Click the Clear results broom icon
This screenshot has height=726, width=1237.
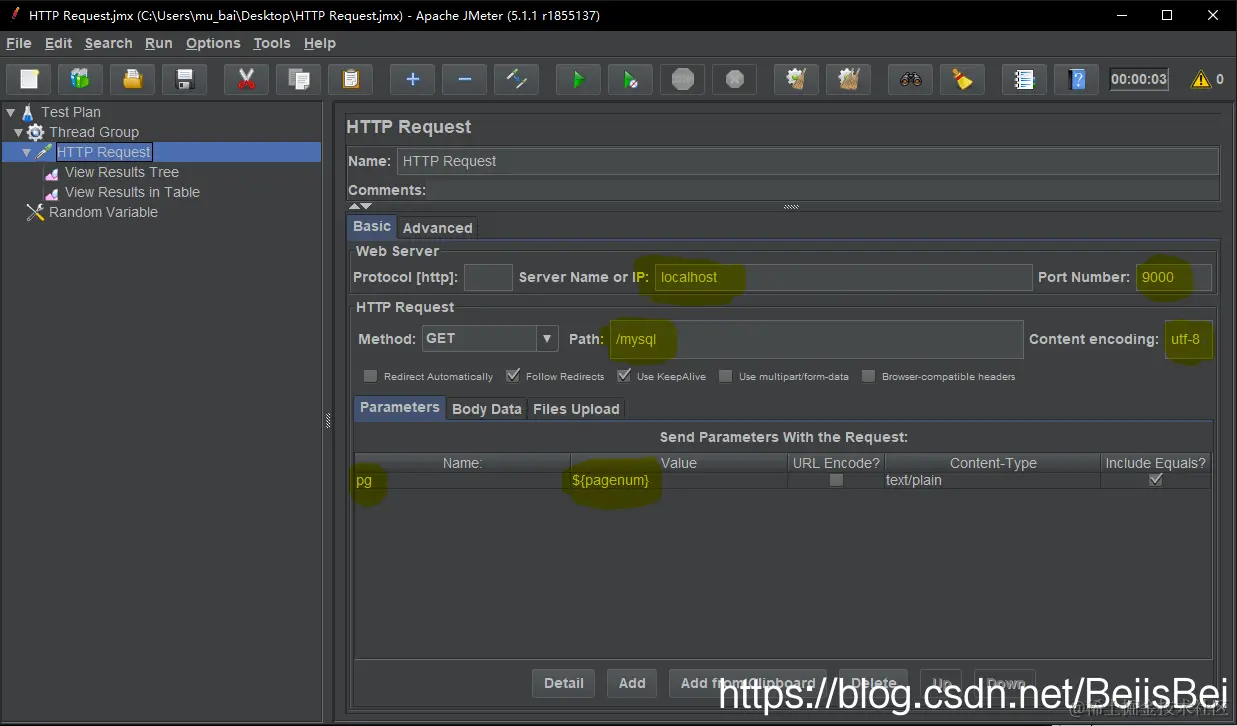pyautogui.click(x=796, y=79)
